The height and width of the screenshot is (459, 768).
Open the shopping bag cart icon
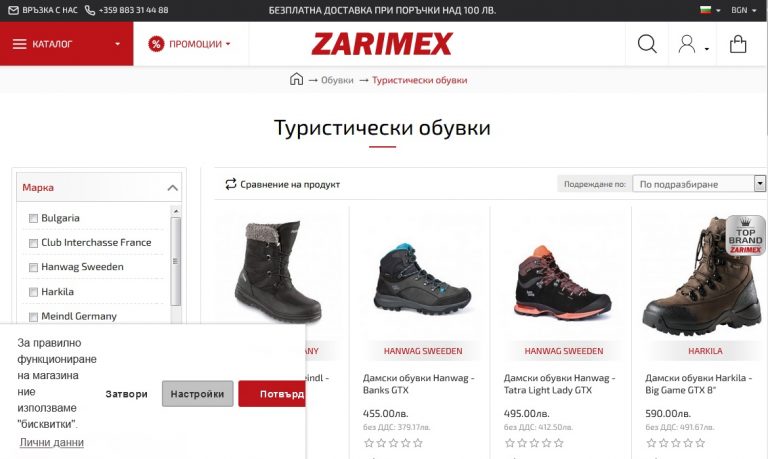point(738,44)
